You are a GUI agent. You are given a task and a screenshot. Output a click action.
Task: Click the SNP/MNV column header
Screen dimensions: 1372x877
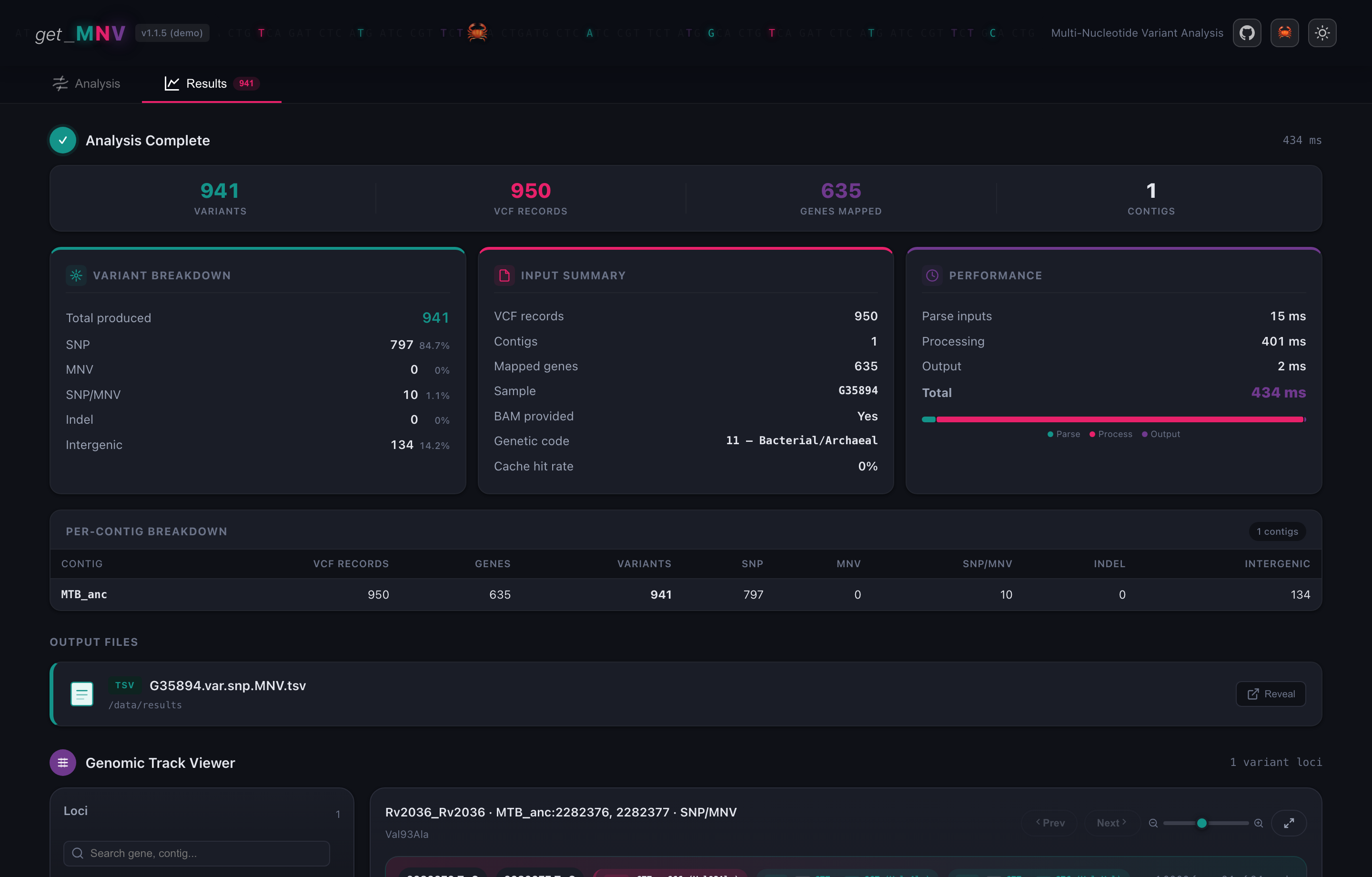click(x=988, y=564)
